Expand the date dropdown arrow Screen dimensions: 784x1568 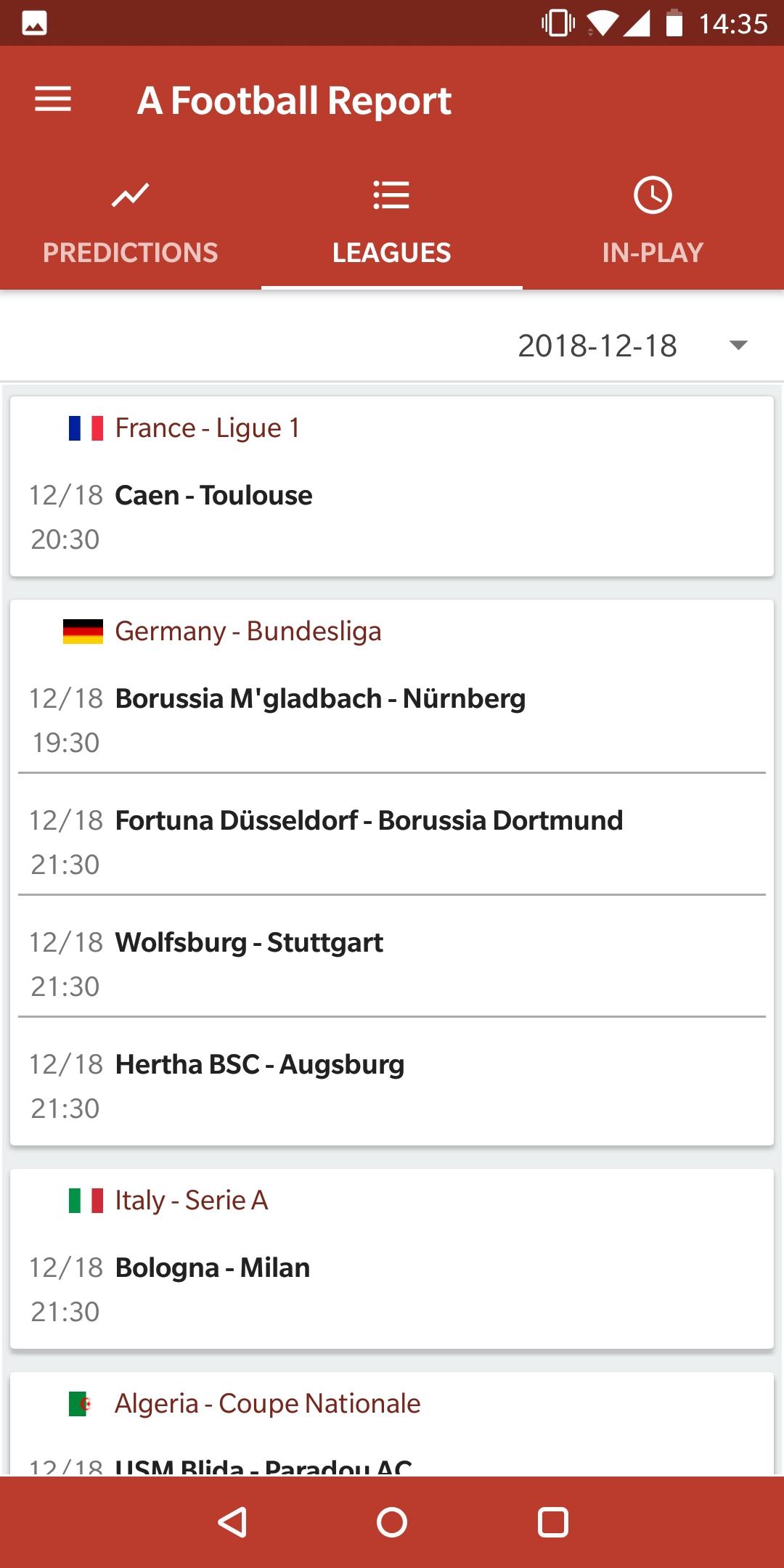coord(738,346)
